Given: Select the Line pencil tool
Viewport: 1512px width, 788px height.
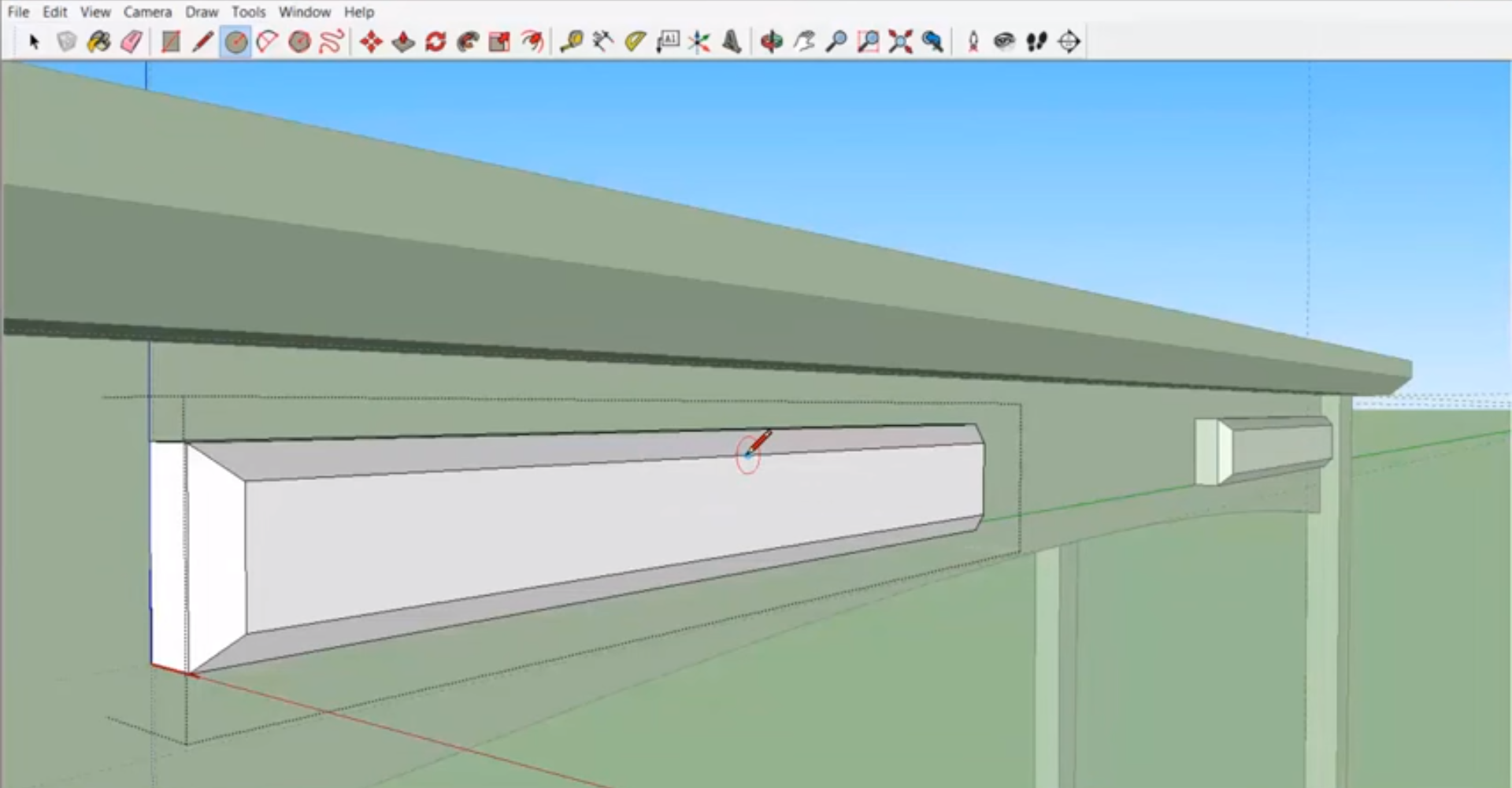Looking at the screenshot, I should click(202, 42).
